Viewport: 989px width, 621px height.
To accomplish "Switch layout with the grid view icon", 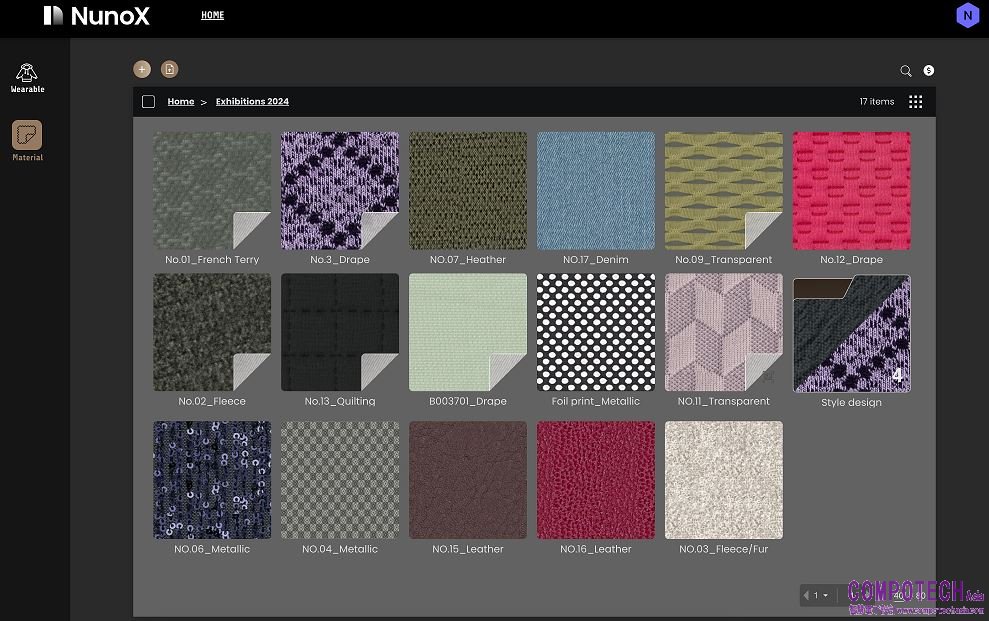I will point(915,102).
